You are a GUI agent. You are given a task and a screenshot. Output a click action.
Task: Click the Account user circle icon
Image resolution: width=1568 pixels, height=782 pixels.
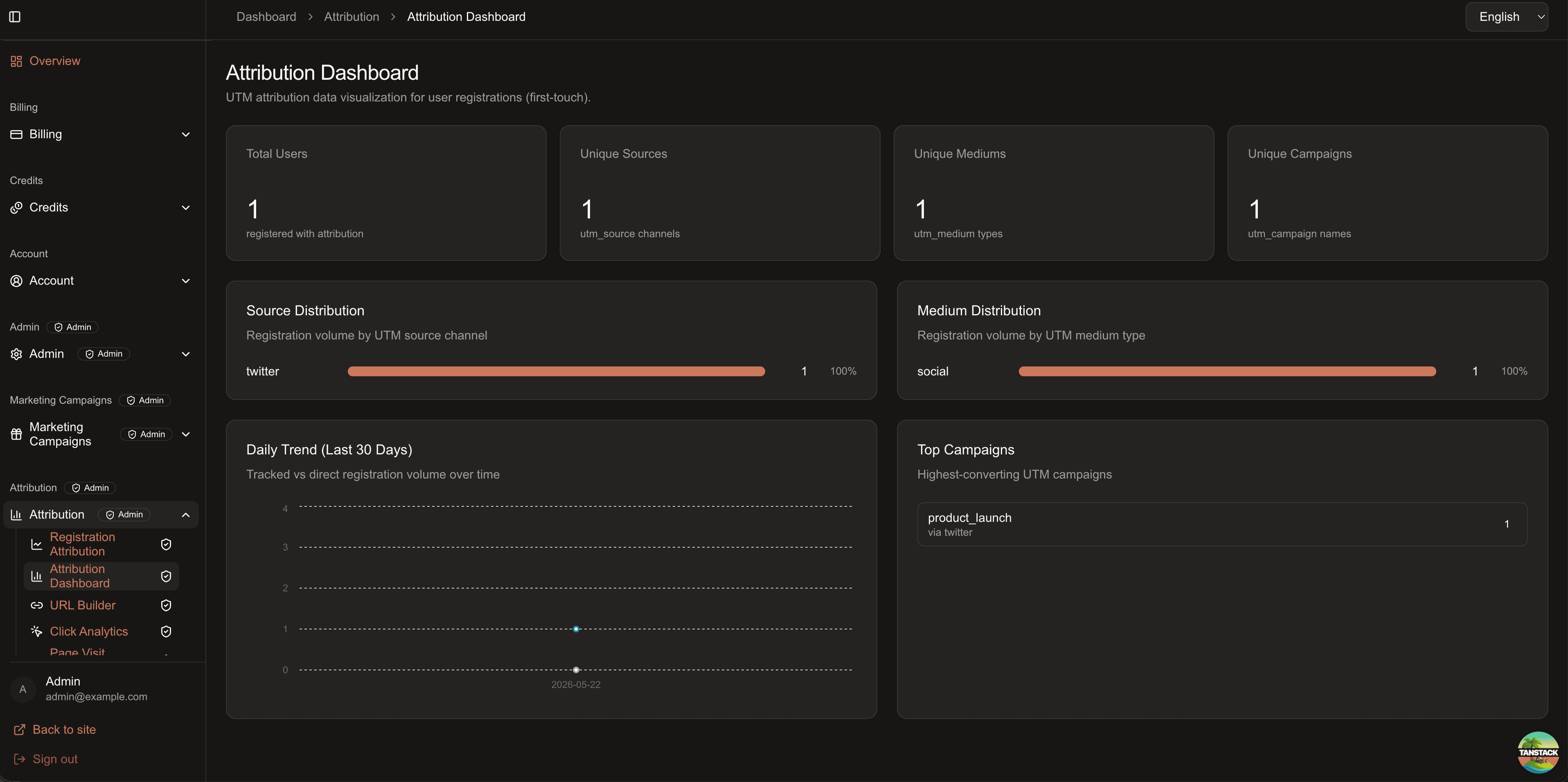(16, 281)
